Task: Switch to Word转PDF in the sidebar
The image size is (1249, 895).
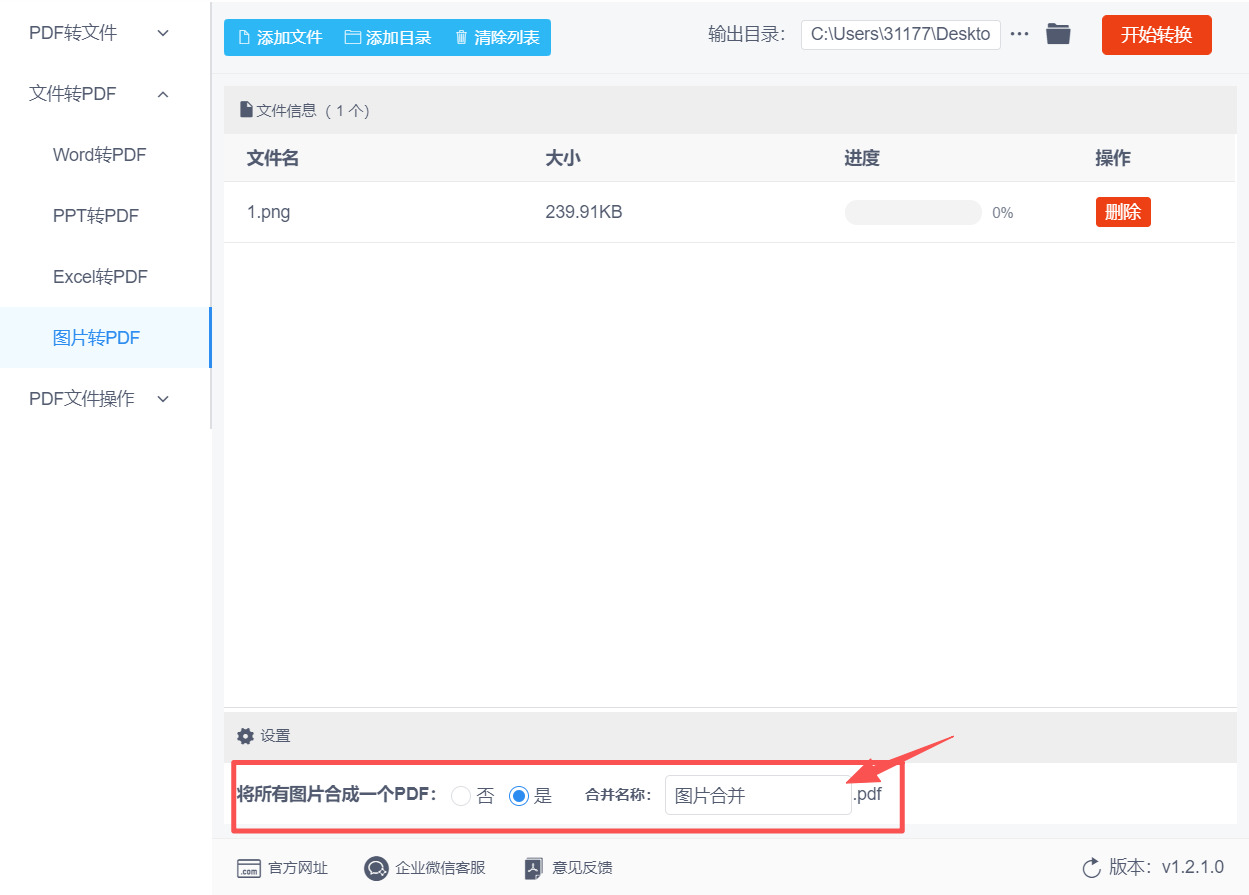Action: (x=99, y=154)
